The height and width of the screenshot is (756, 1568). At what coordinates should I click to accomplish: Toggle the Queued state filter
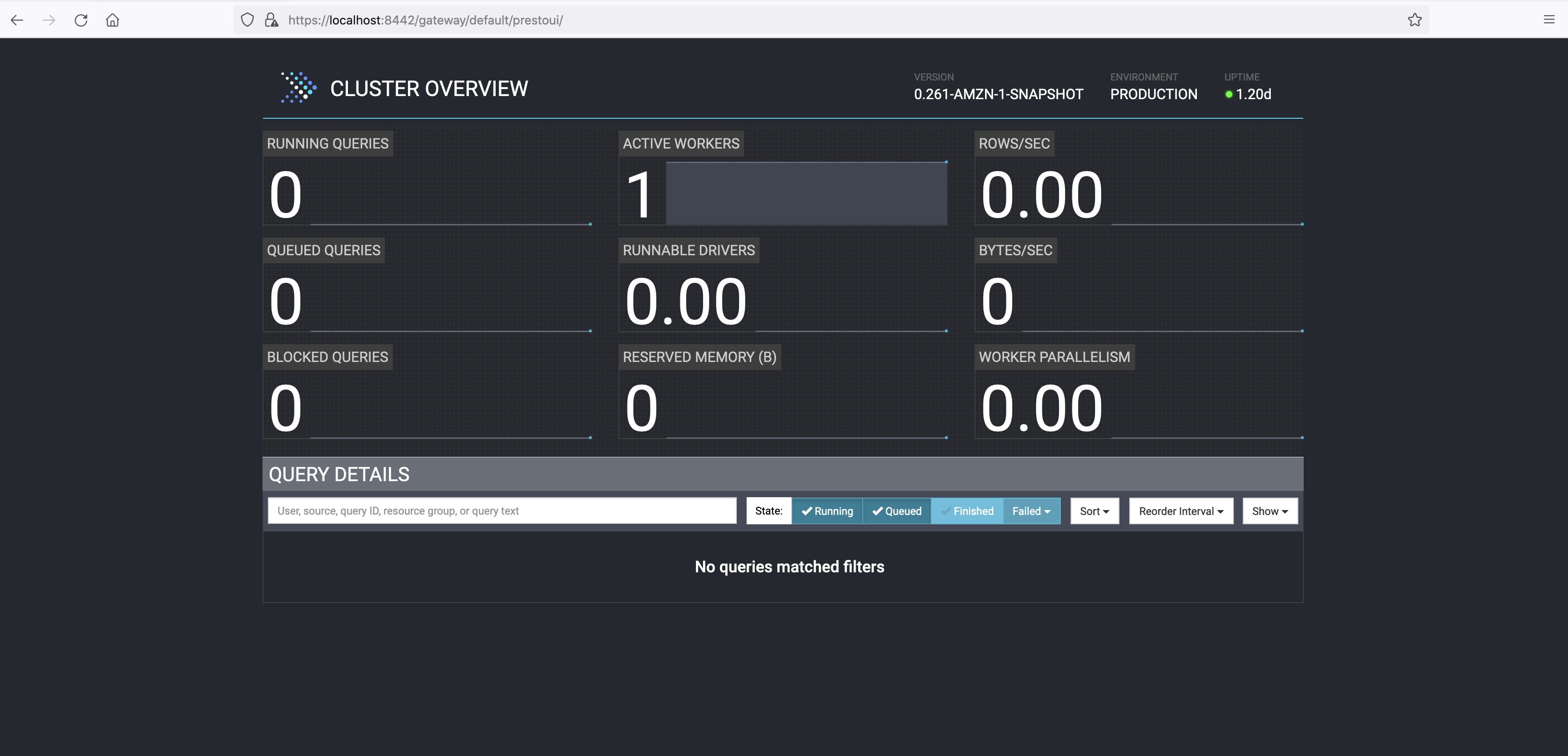897,511
